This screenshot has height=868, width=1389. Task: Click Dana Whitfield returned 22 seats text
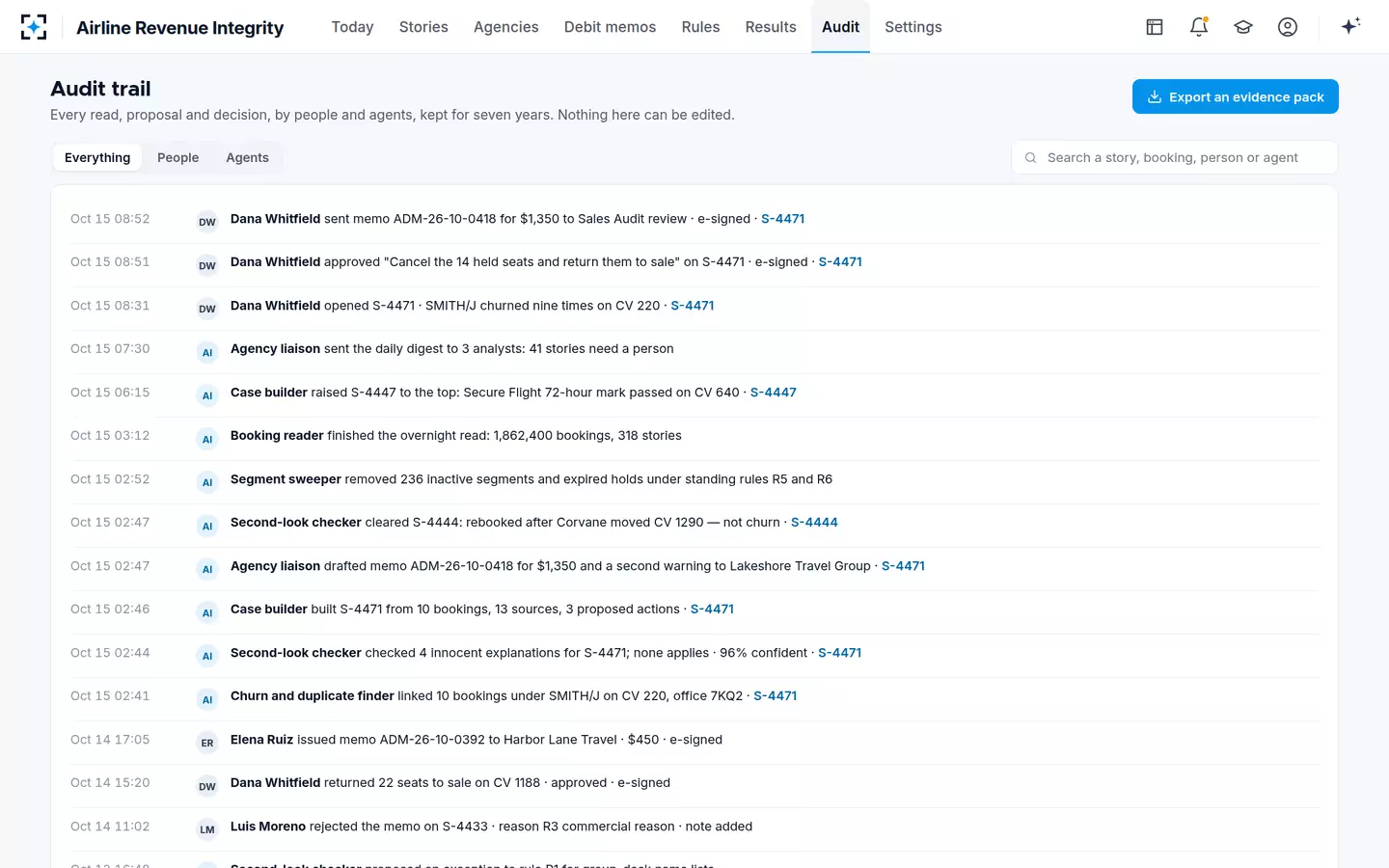click(450, 783)
